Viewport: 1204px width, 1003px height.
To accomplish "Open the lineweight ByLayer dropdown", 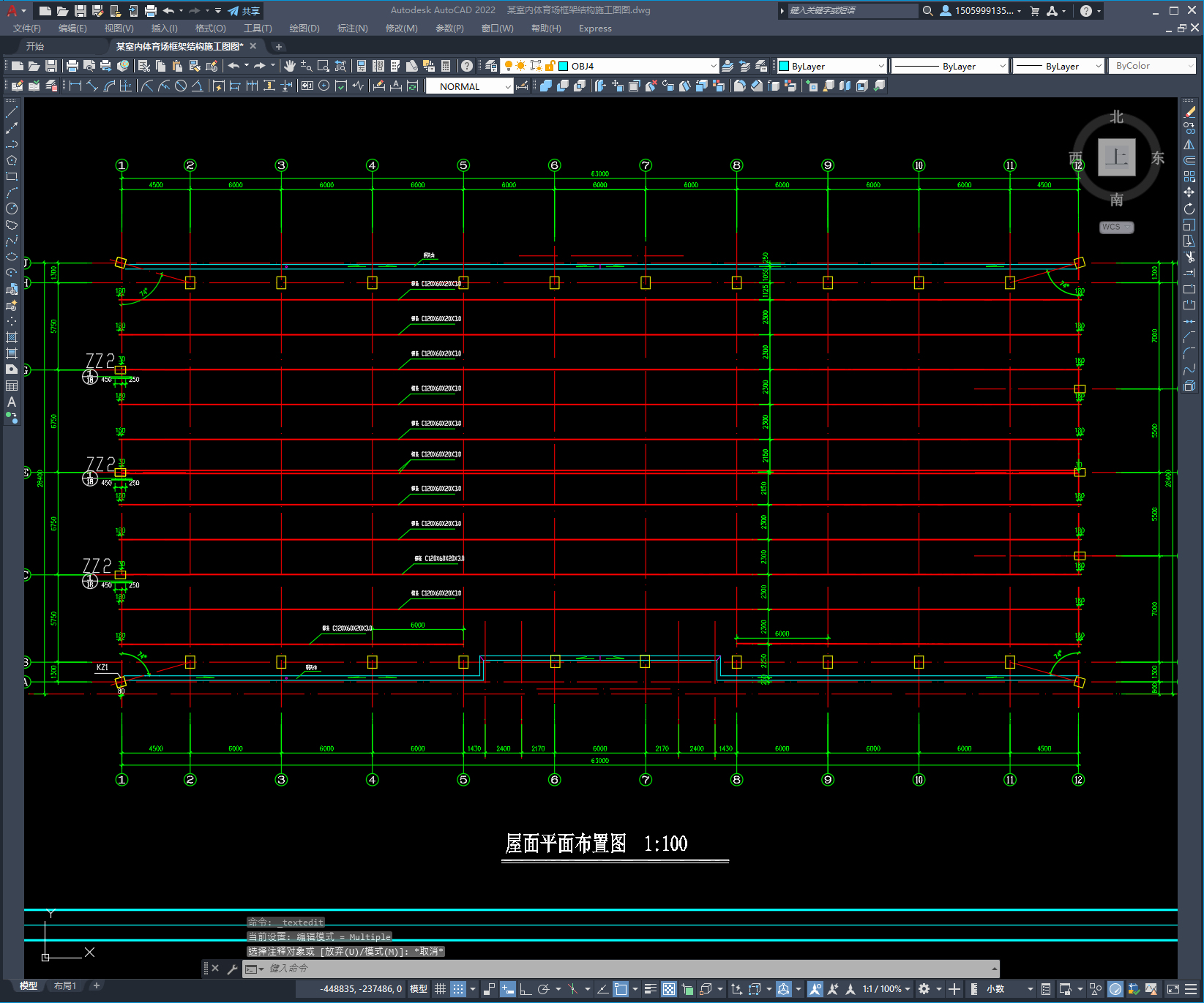I will (x=1099, y=66).
